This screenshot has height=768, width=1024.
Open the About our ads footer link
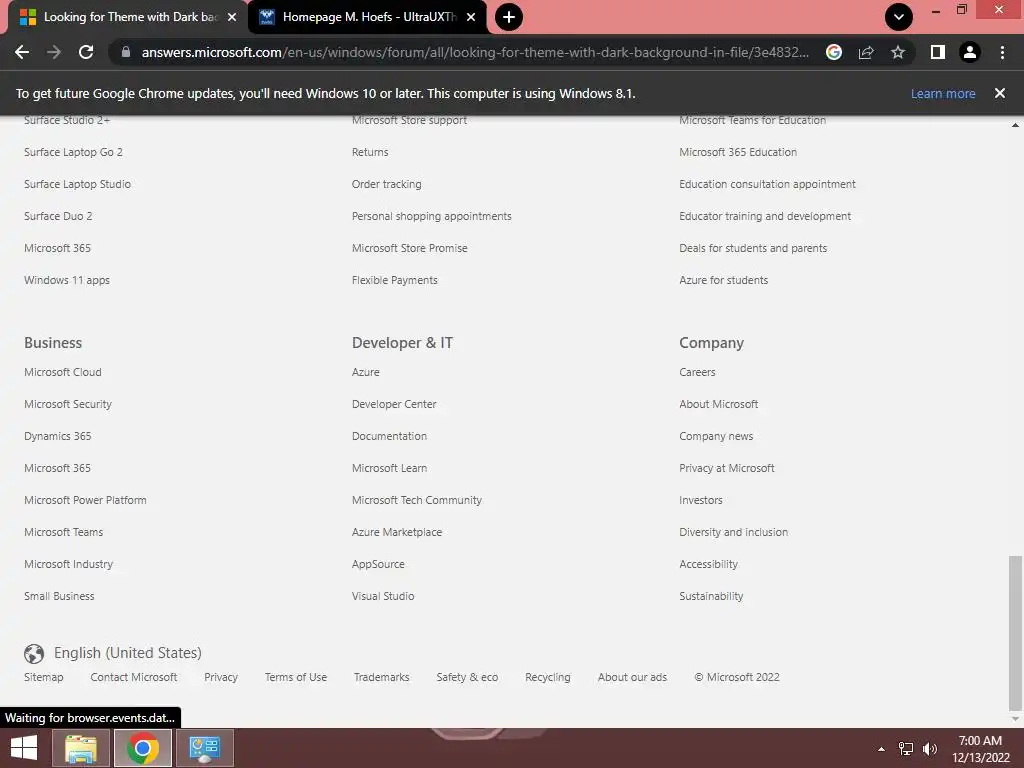[x=632, y=677]
